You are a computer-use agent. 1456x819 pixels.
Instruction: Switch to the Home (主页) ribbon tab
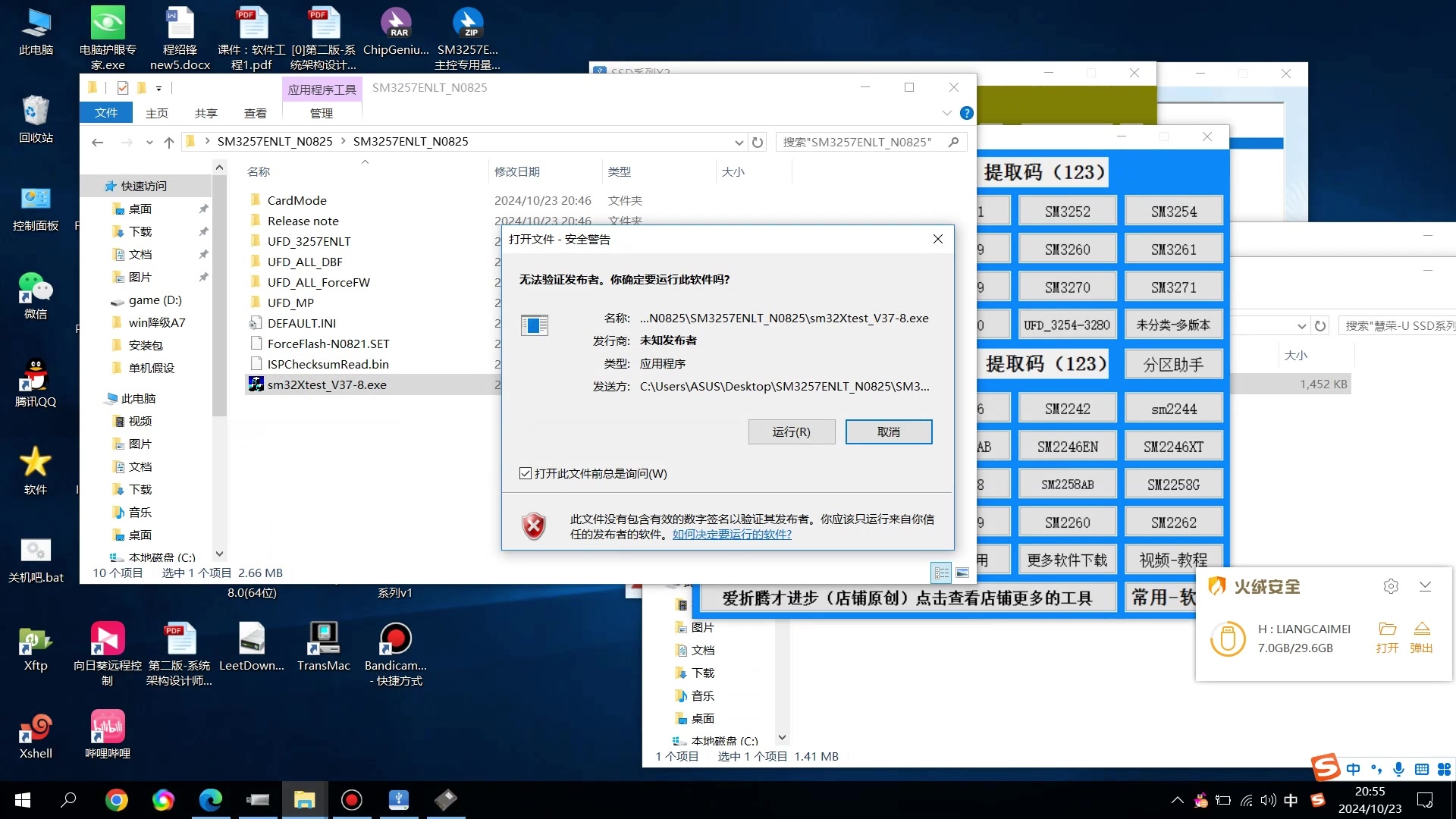click(x=157, y=113)
